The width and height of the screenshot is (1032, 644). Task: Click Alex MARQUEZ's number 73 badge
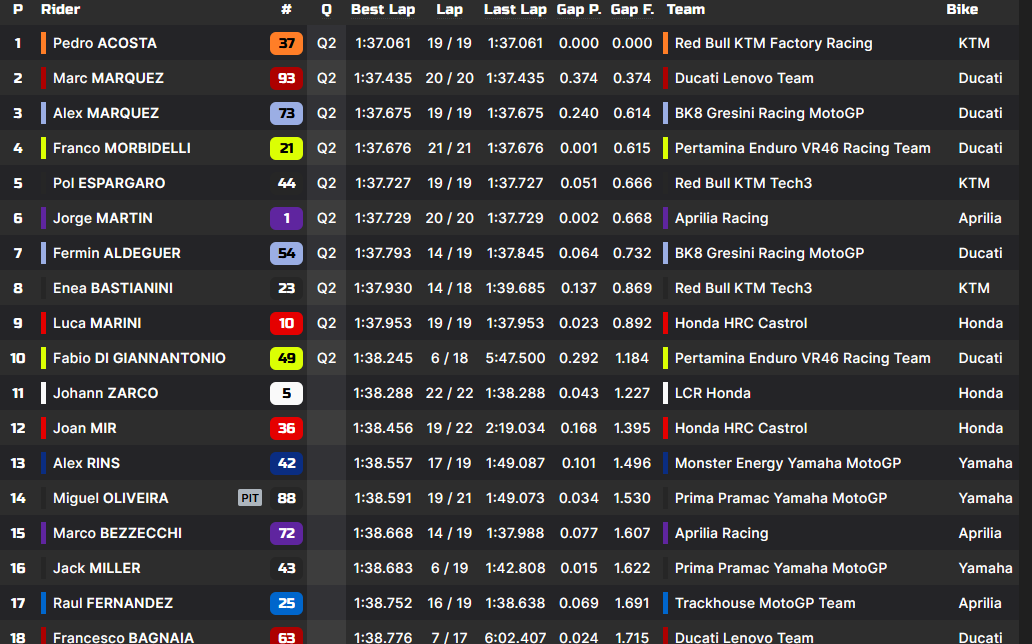(x=286, y=113)
